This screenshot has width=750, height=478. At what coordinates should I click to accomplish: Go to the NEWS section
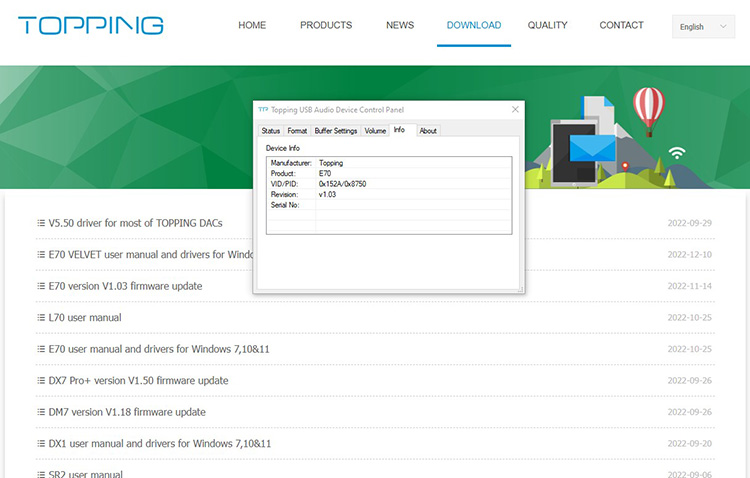tap(400, 25)
